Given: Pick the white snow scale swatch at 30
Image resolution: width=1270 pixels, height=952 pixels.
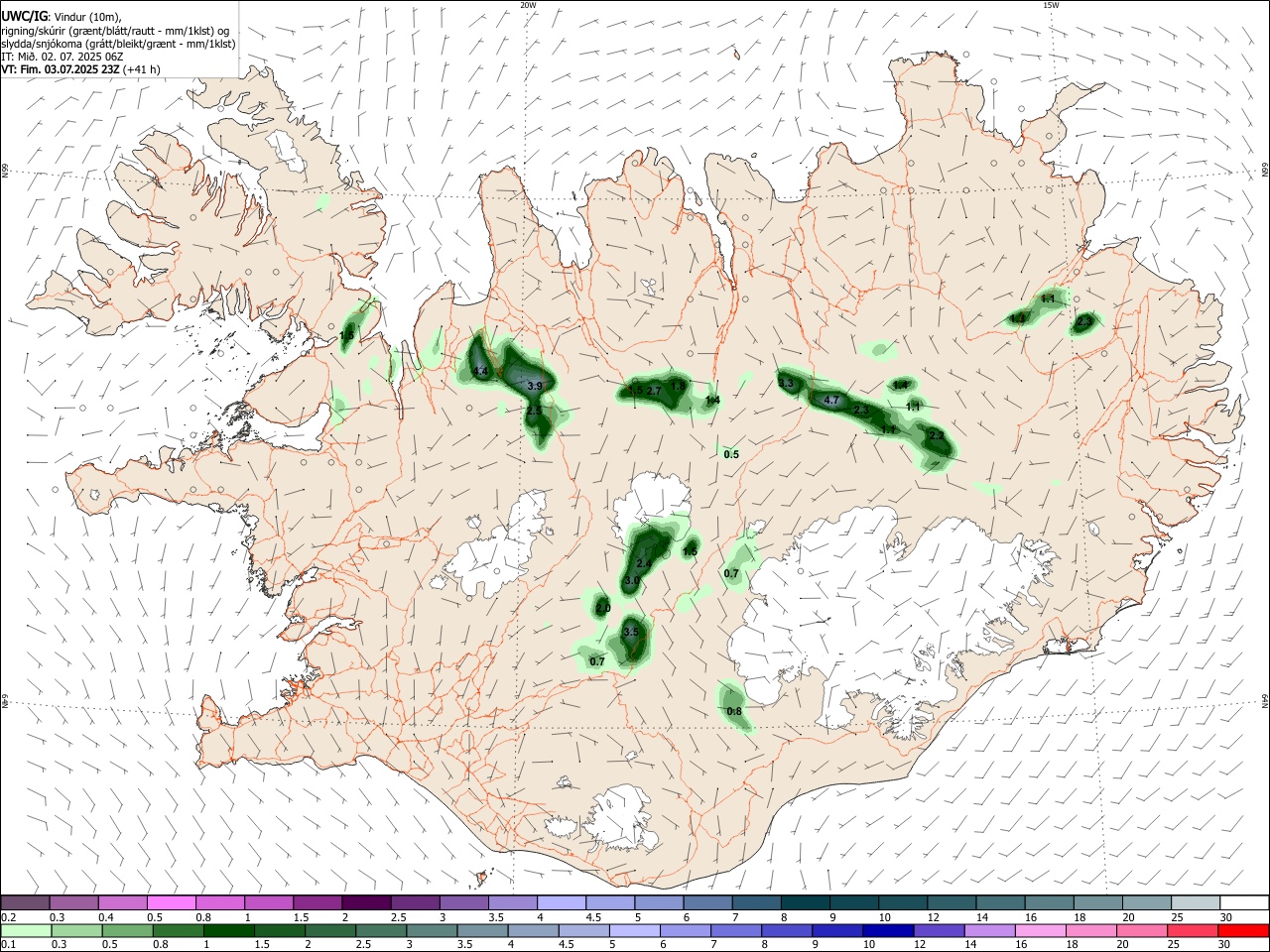Looking at the screenshot, I should tap(1244, 902).
